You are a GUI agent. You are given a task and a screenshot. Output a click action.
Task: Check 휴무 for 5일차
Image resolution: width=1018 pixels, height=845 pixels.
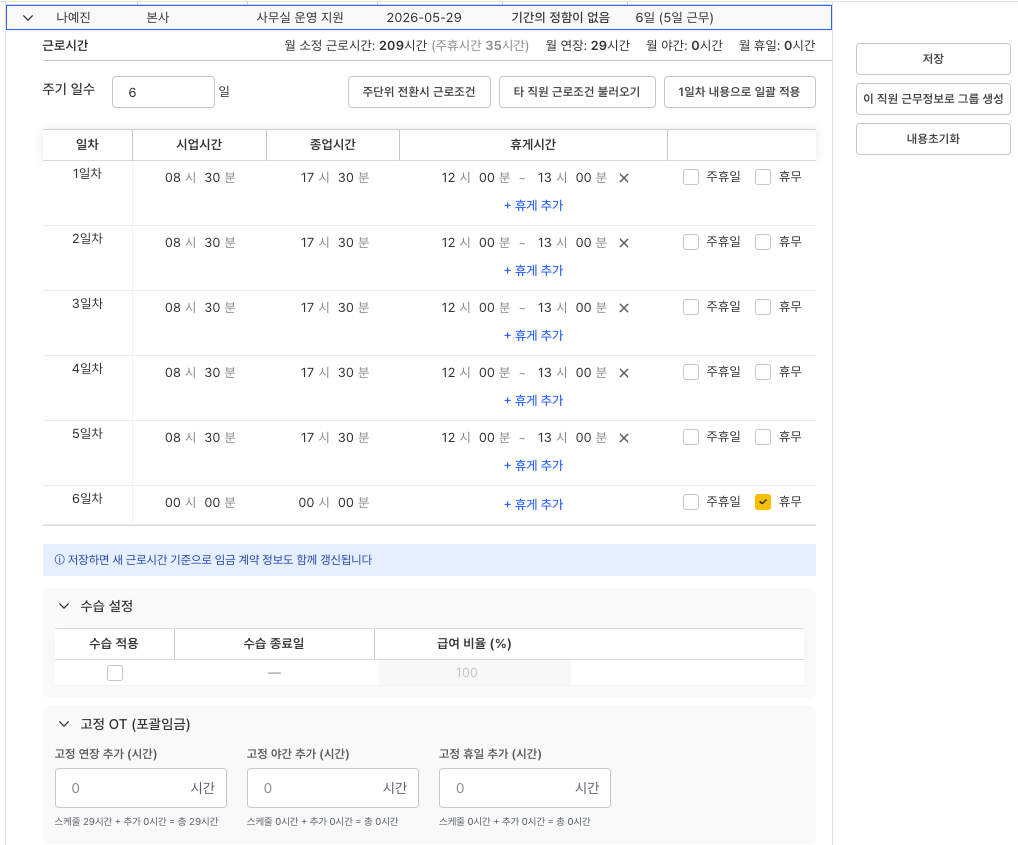(x=763, y=437)
